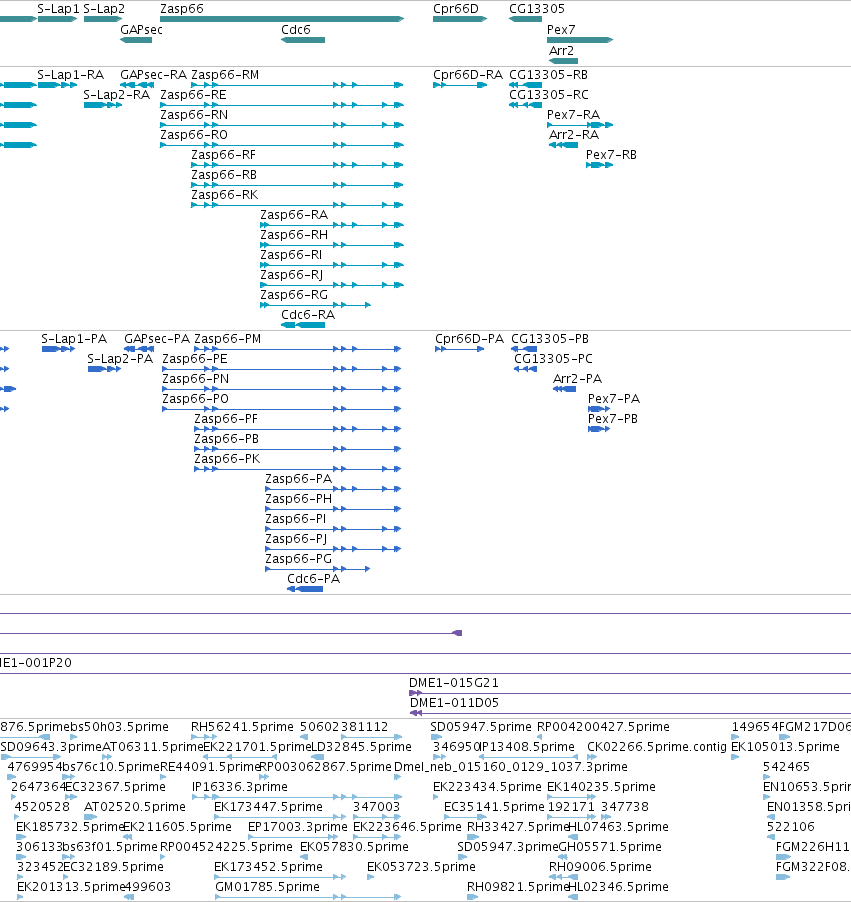
Task: Click the Arr2 gene label
Action: (561, 51)
